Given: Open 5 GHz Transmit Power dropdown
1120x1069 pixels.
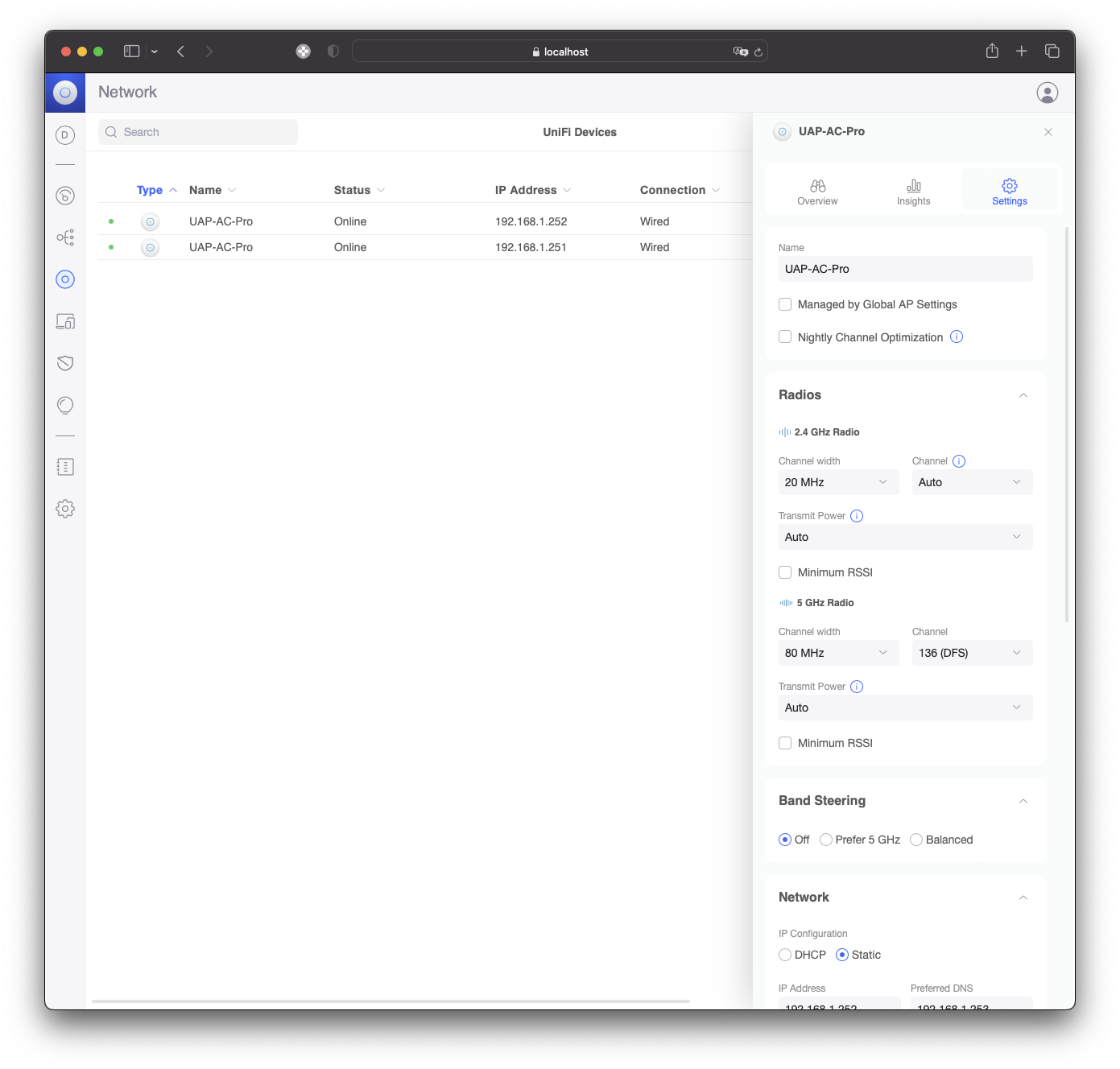Looking at the screenshot, I should point(906,708).
